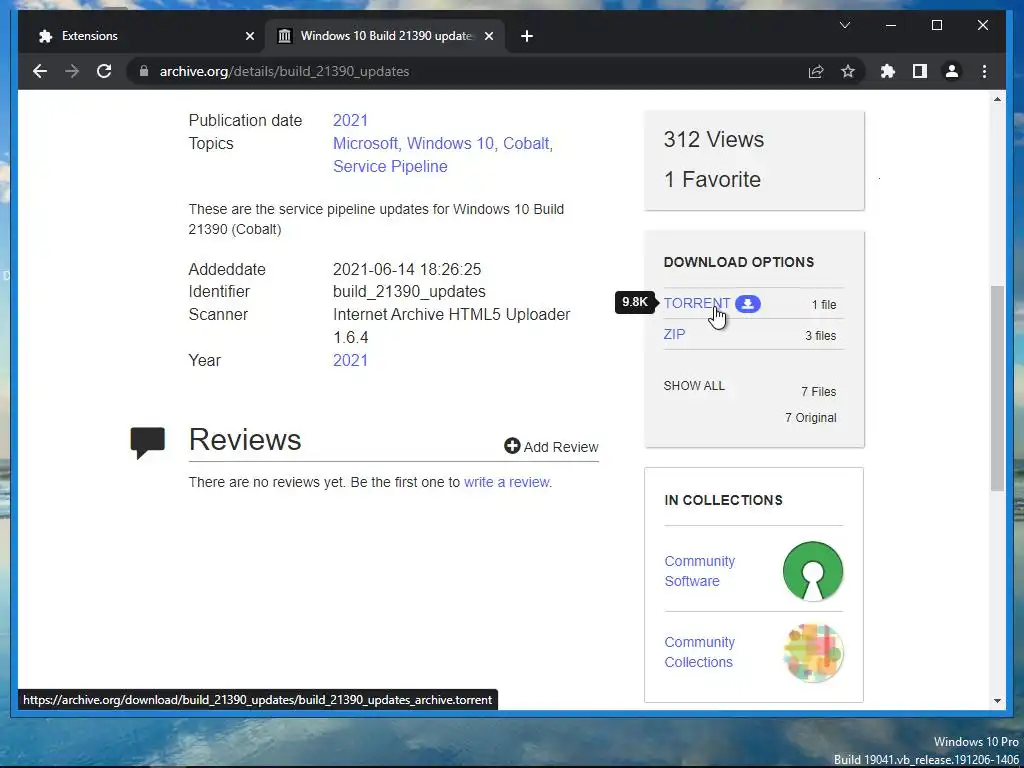Bookmark this page with the star icon
This screenshot has width=1024, height=768.
(x=848, y=71)
